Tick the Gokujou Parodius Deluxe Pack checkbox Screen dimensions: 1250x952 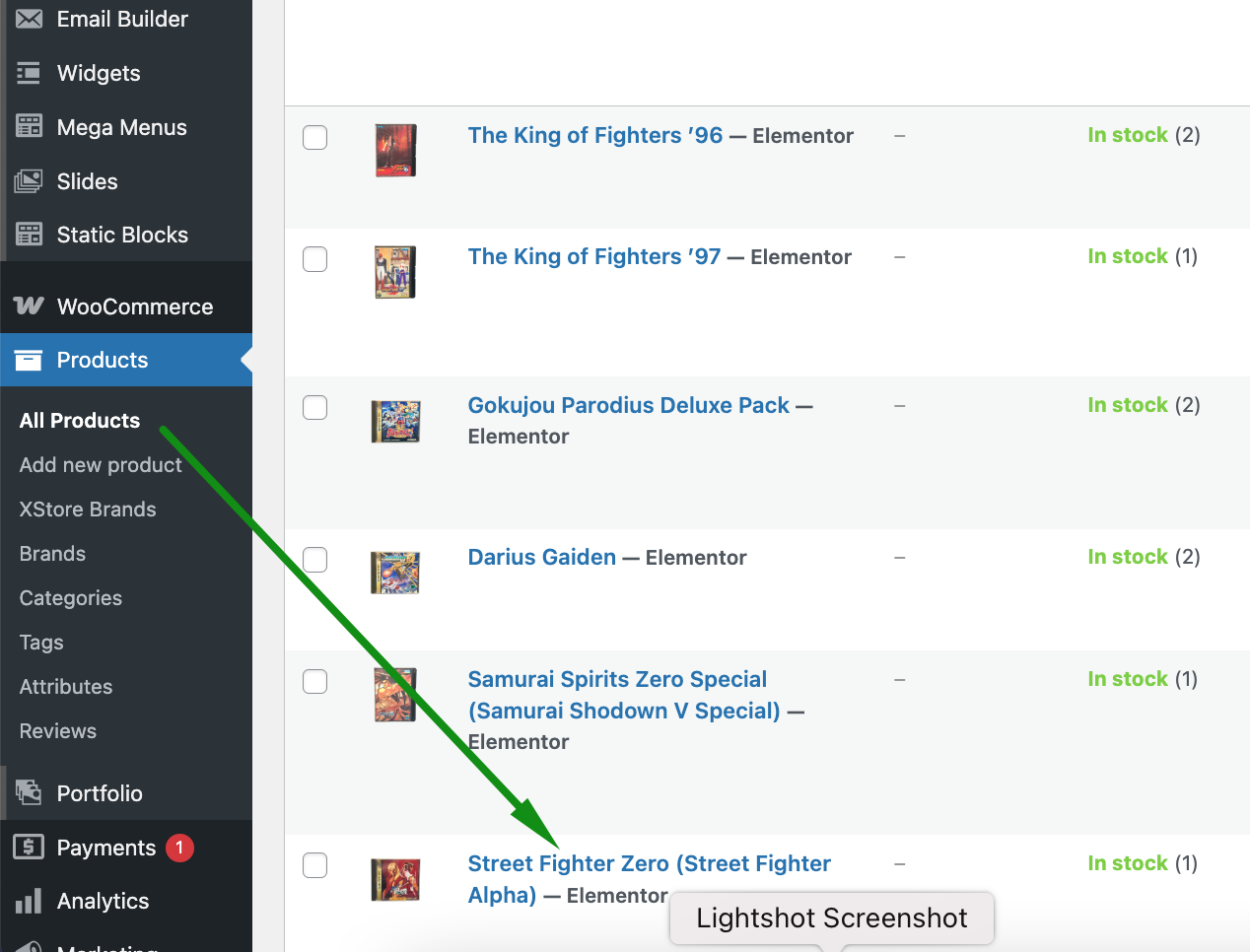(x=314, y=407)
